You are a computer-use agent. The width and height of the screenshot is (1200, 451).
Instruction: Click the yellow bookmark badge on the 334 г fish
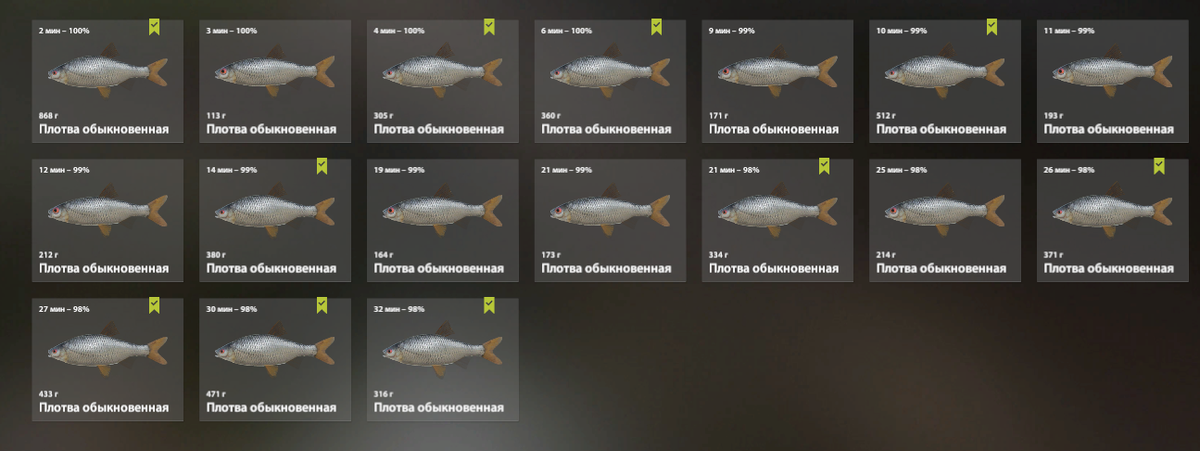tap(824, 167)
